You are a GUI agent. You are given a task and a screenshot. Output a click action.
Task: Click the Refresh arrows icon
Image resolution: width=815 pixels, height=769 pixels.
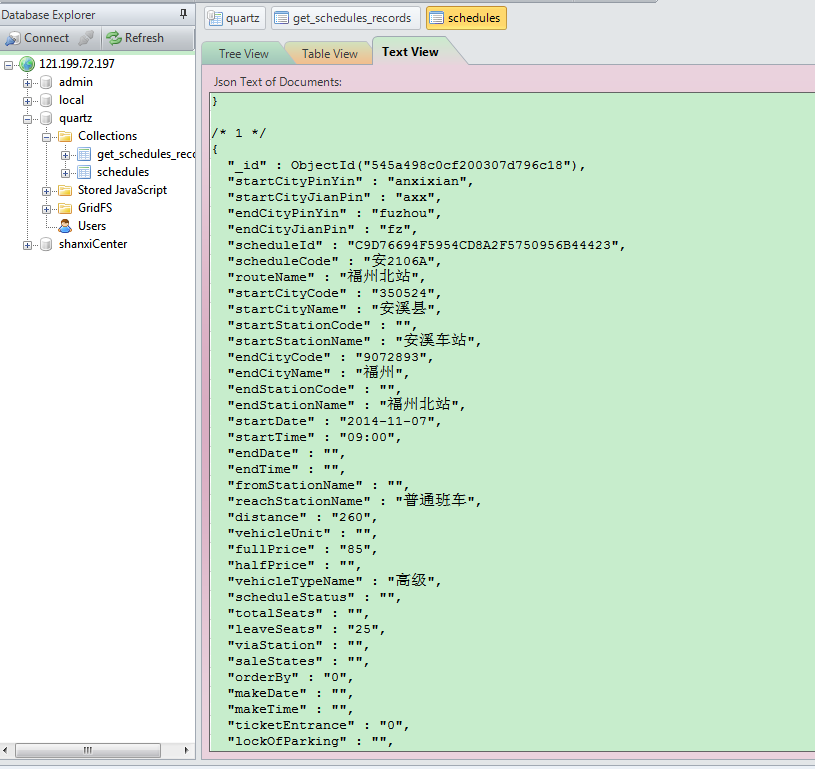click(x=113, y=38)
